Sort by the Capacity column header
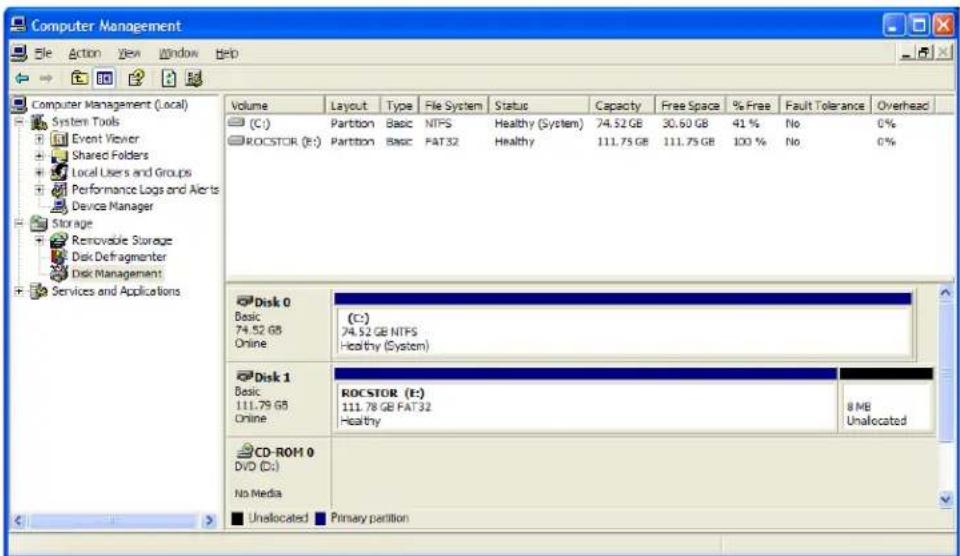The image size is (960, 556). [x=622, y=105]
